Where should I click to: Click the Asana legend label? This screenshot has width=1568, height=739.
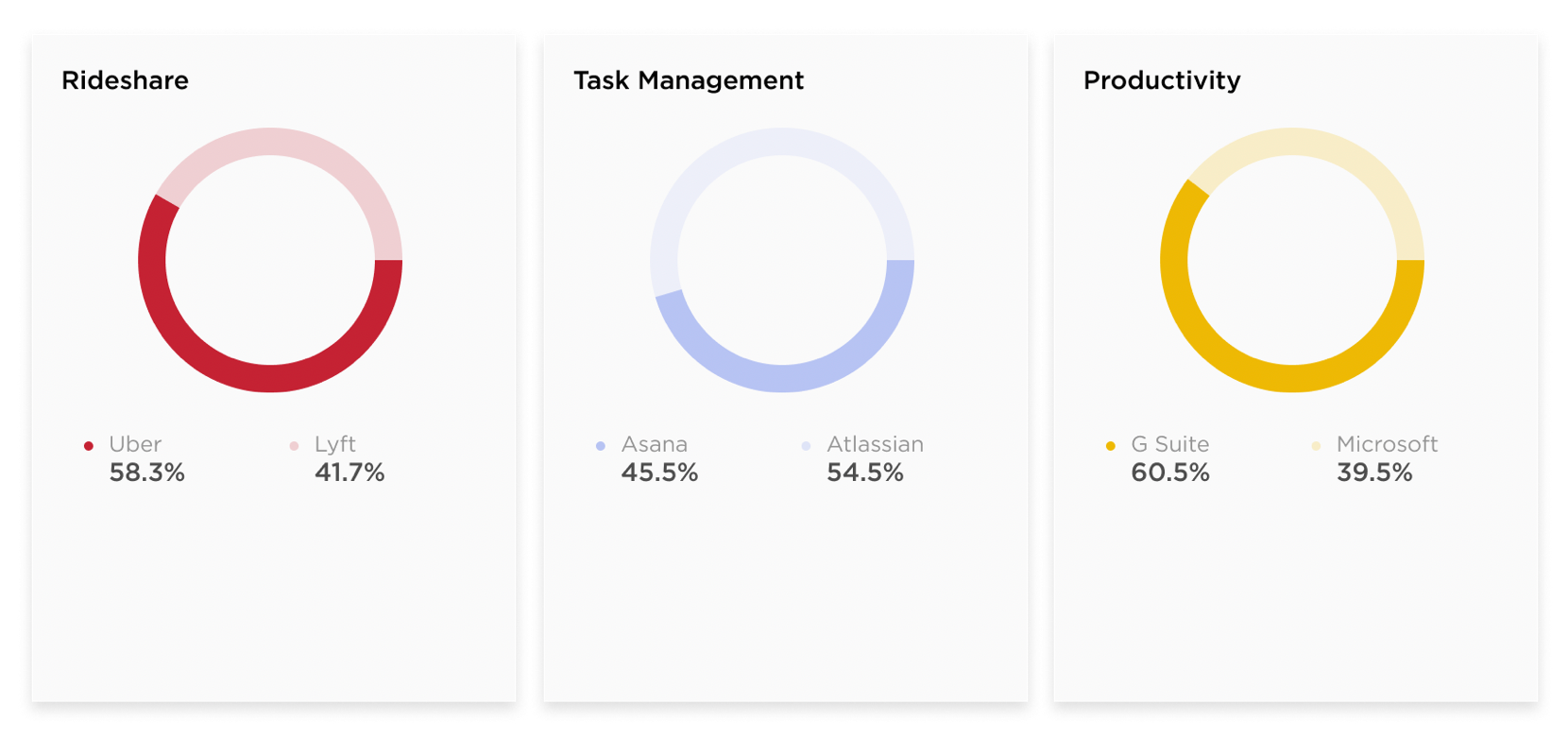[x=655, y=444]
